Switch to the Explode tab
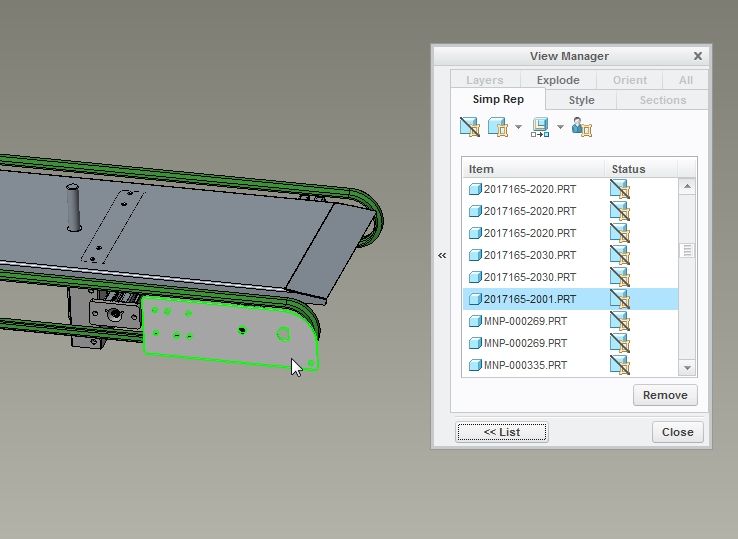Screen dimensions: 738x539 558,80
